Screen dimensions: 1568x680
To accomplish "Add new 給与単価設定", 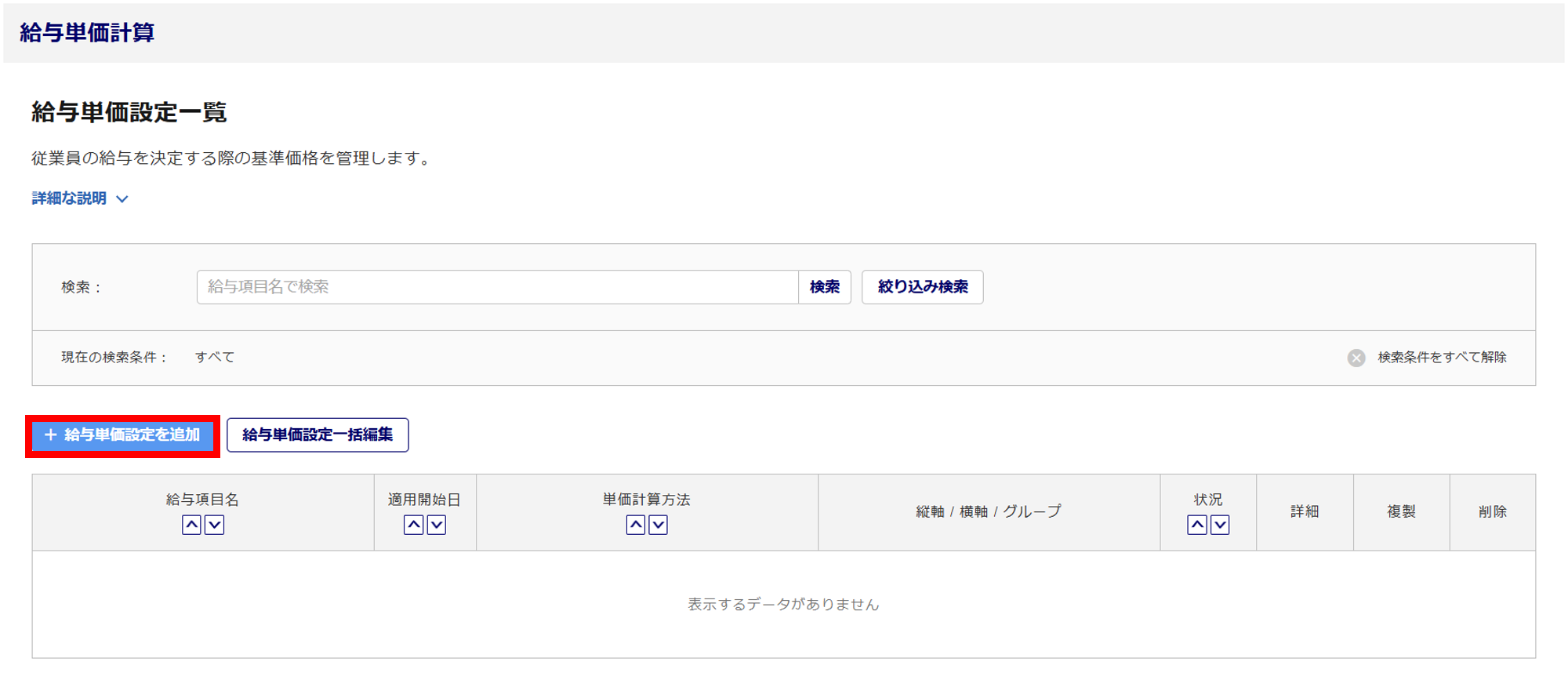I will (x=123, y=435).
